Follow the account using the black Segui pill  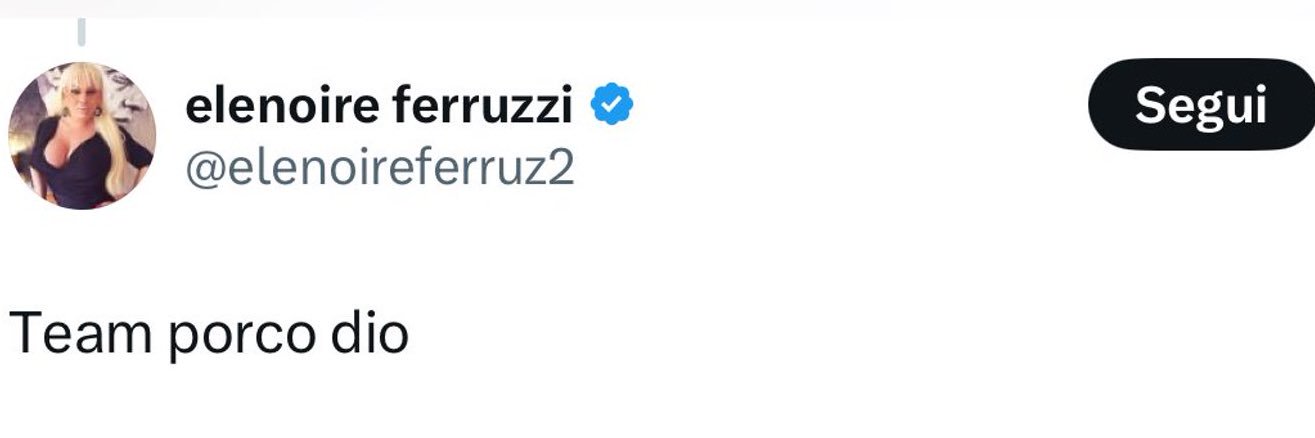(1200, 104)
